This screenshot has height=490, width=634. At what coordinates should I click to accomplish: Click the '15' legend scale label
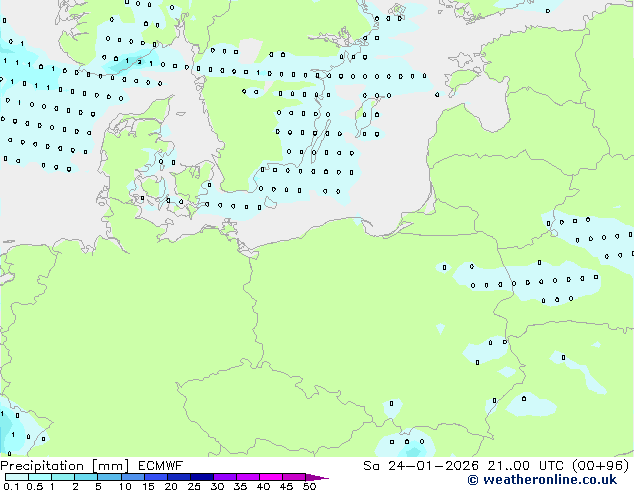[148, 486]
